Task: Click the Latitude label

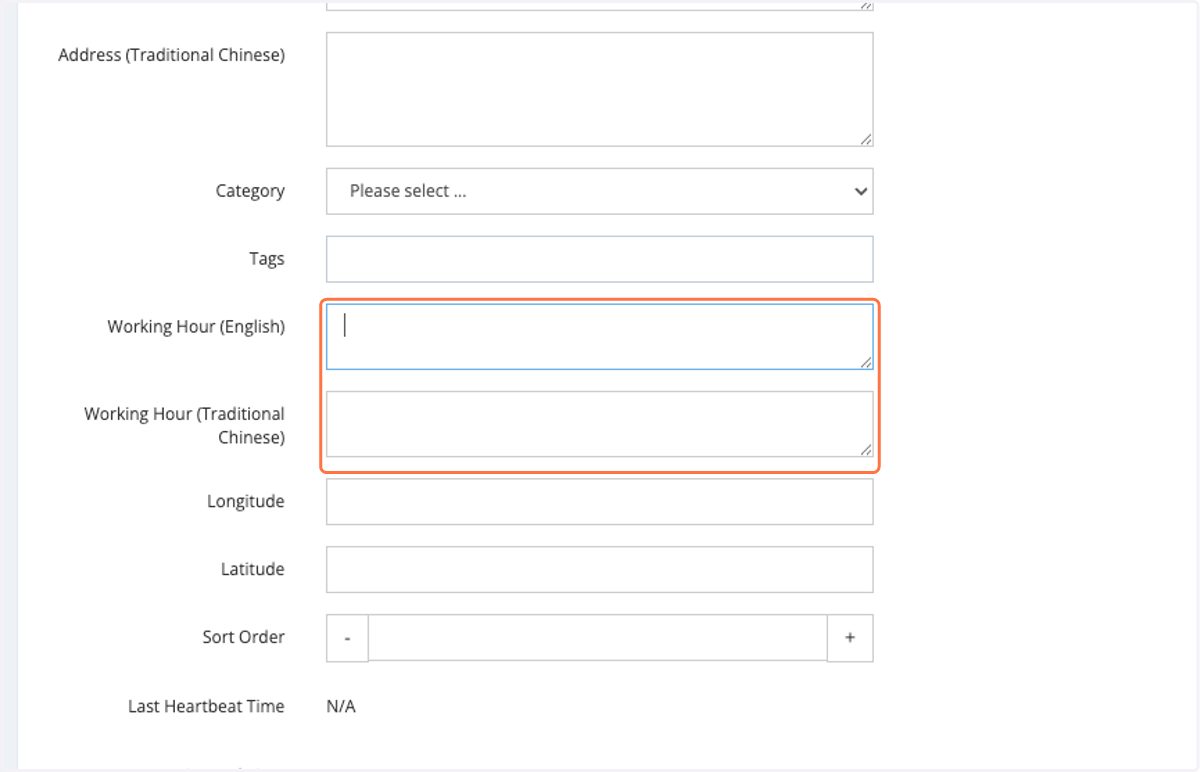Action: click(x=253, y=569)
